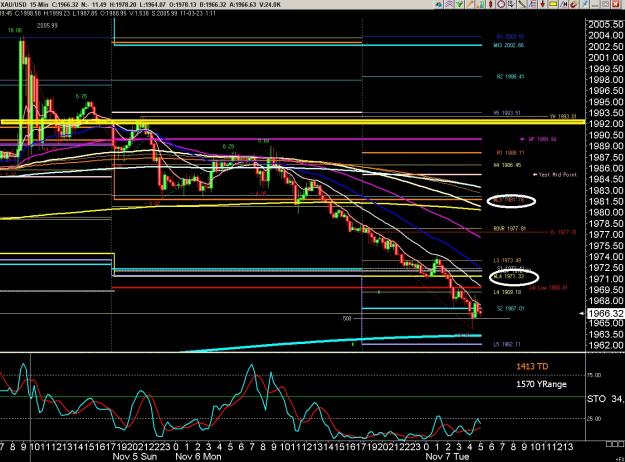This screenshot has height=462, width=625.
Task: Toggle the red magnet snap icon
Action: click(x=574, y=4)
